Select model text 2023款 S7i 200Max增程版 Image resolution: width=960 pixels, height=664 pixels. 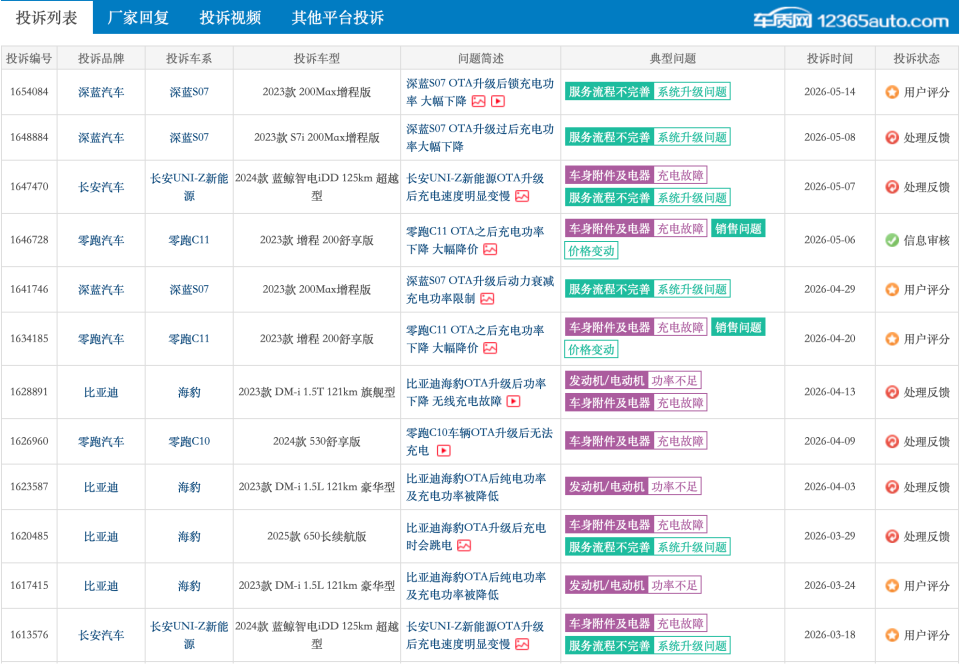point(317,138)
